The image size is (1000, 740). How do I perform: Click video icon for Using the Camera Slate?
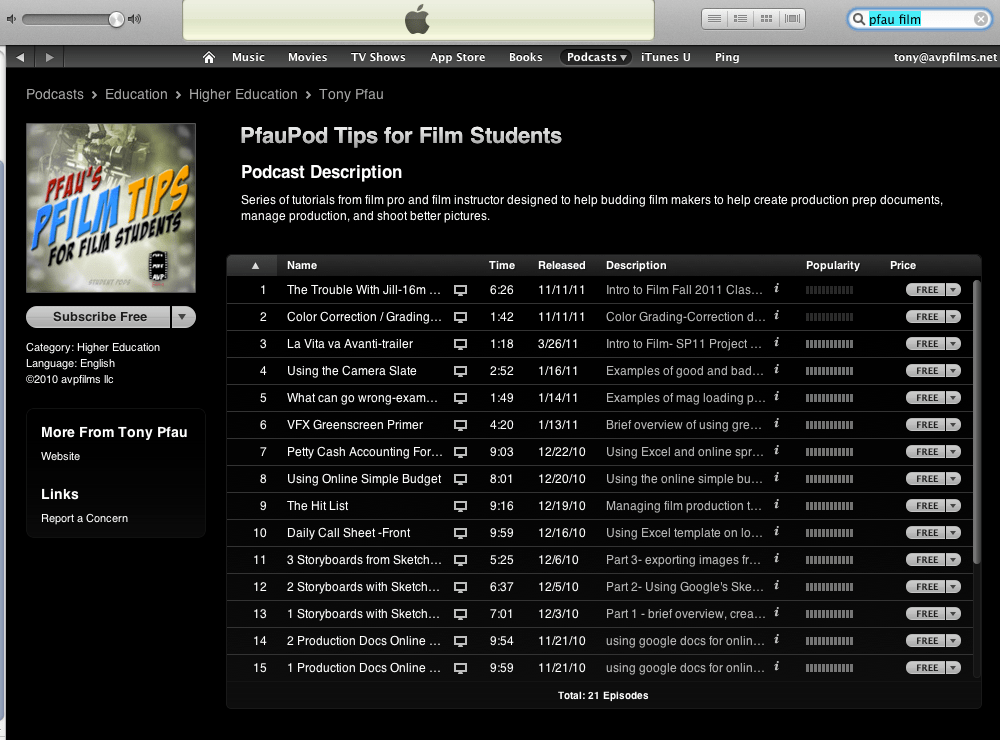460,371
